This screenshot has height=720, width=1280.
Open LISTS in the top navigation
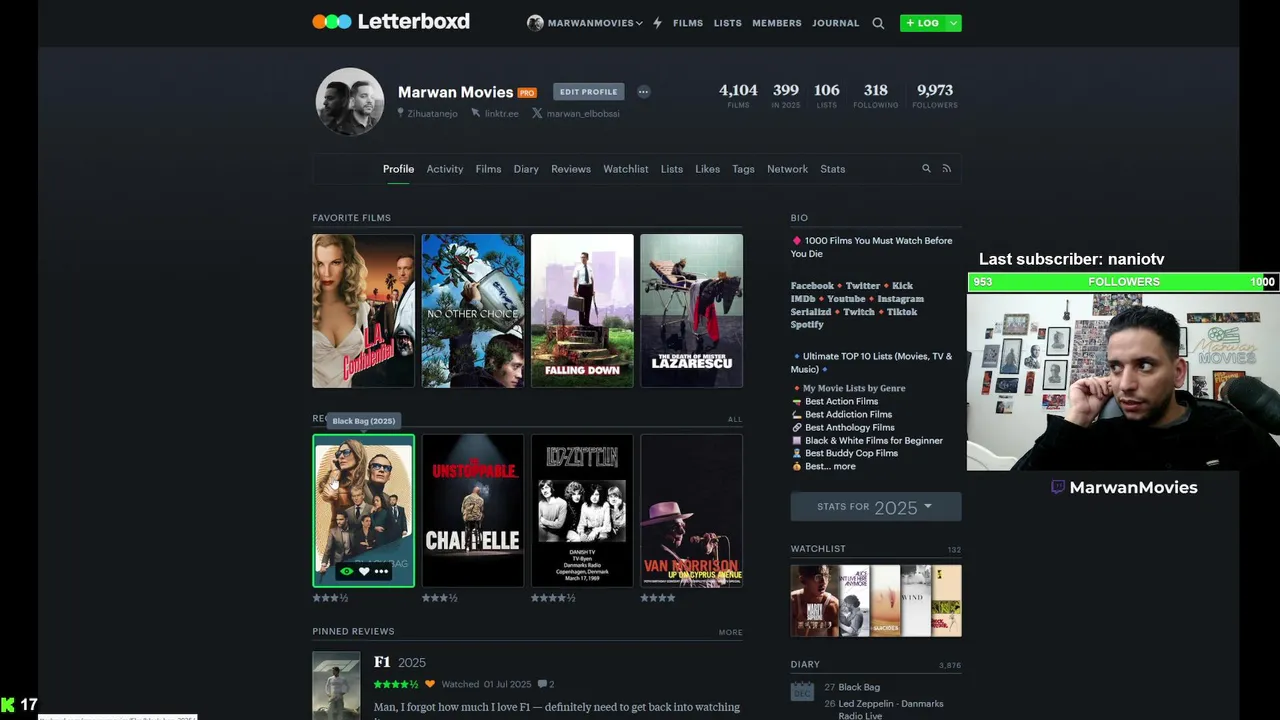tap(728, 23)
